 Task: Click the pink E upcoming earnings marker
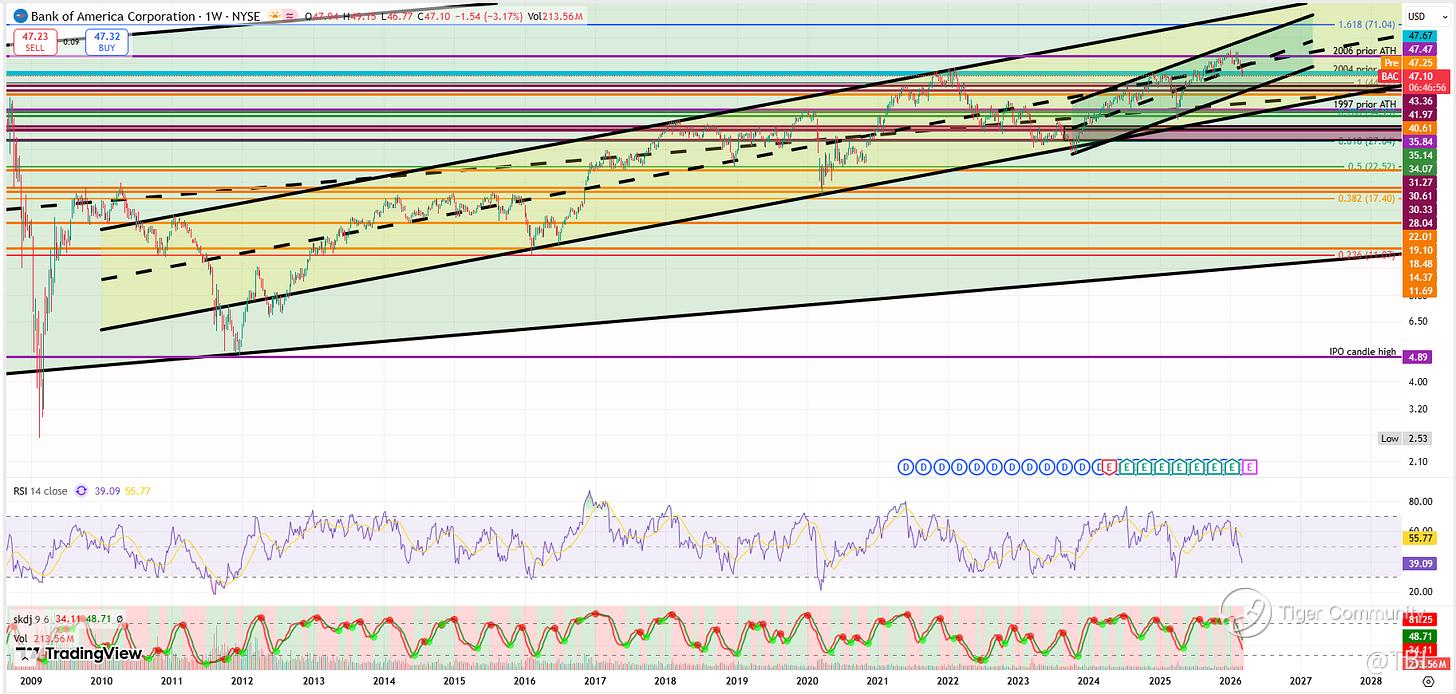click(1250, 467)
